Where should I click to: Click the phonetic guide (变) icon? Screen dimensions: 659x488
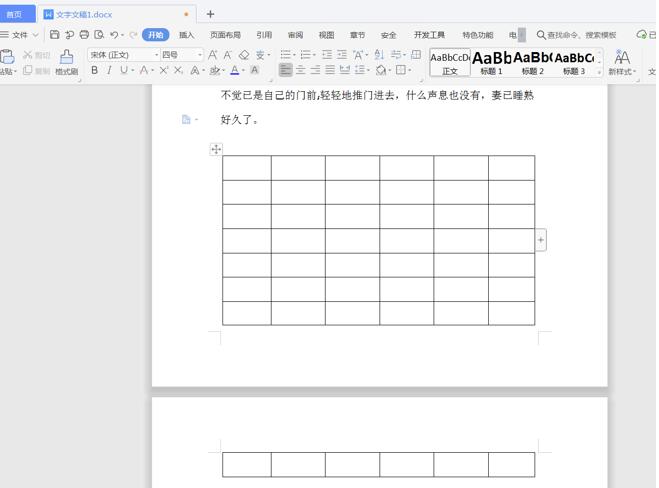tap(260, 55)
